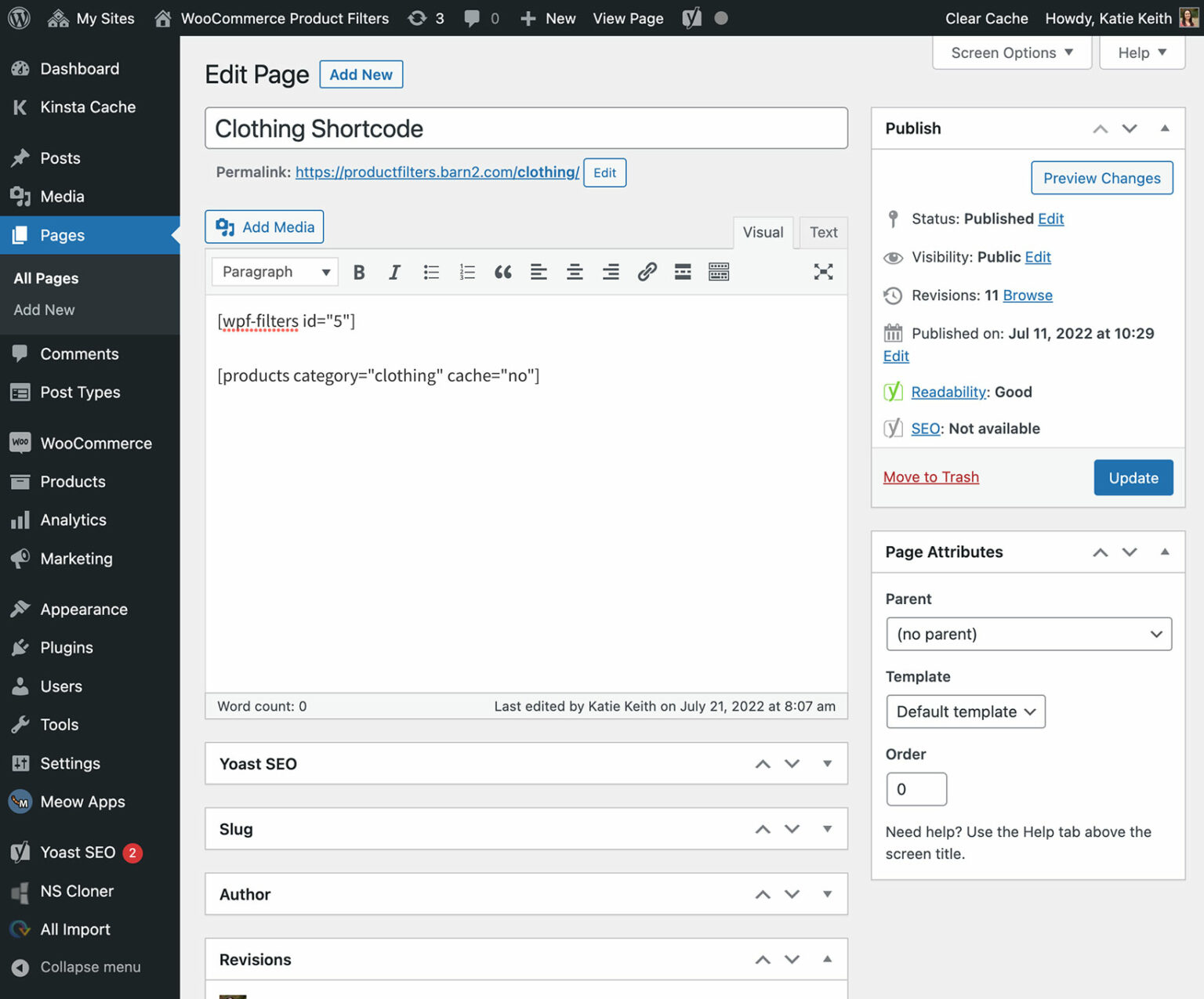Open the Paragraph style dropdown

[x=274, y=272]
